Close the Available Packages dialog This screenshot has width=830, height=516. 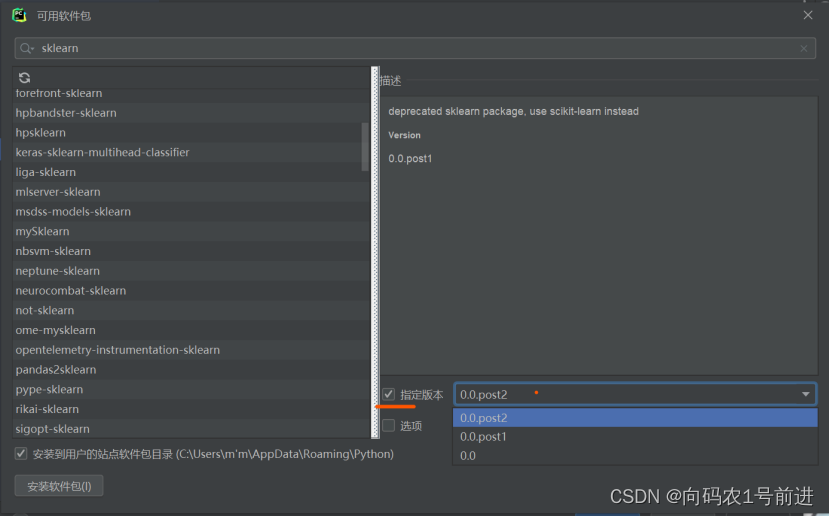pos(808,15)
